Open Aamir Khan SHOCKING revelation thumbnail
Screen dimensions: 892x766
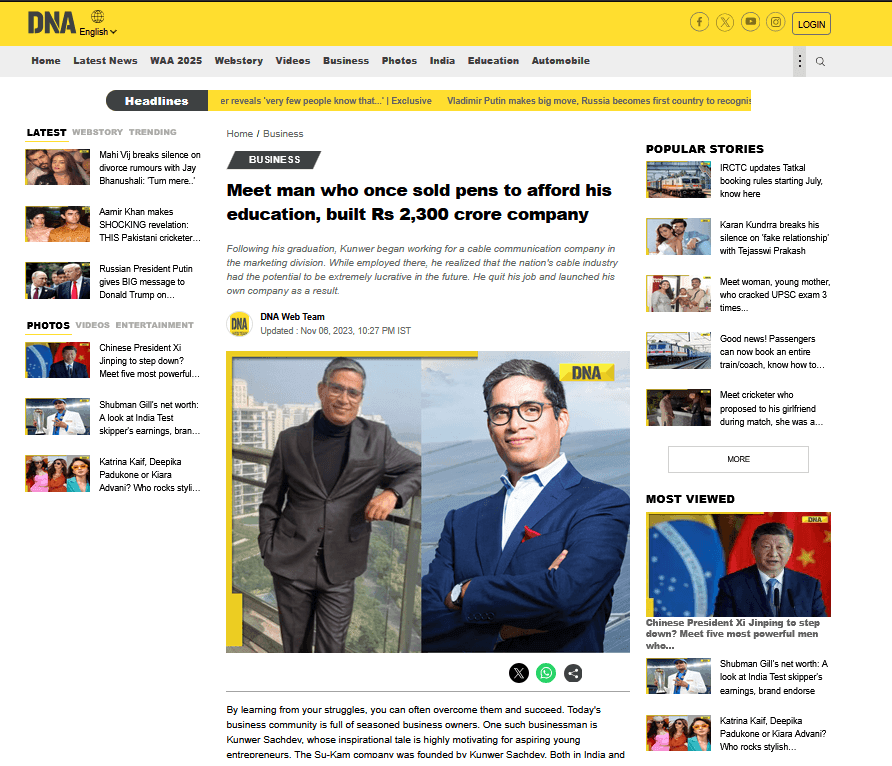point(57,224)
